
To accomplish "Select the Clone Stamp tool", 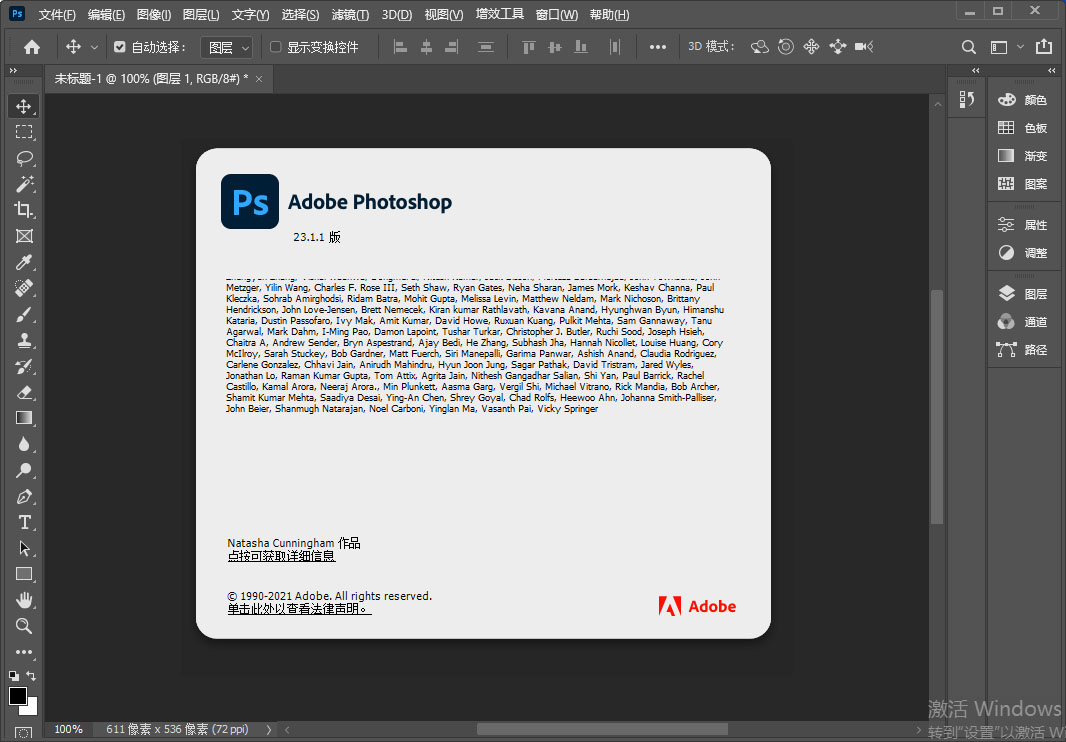I will pyautogui.click(x=24, y=340).
